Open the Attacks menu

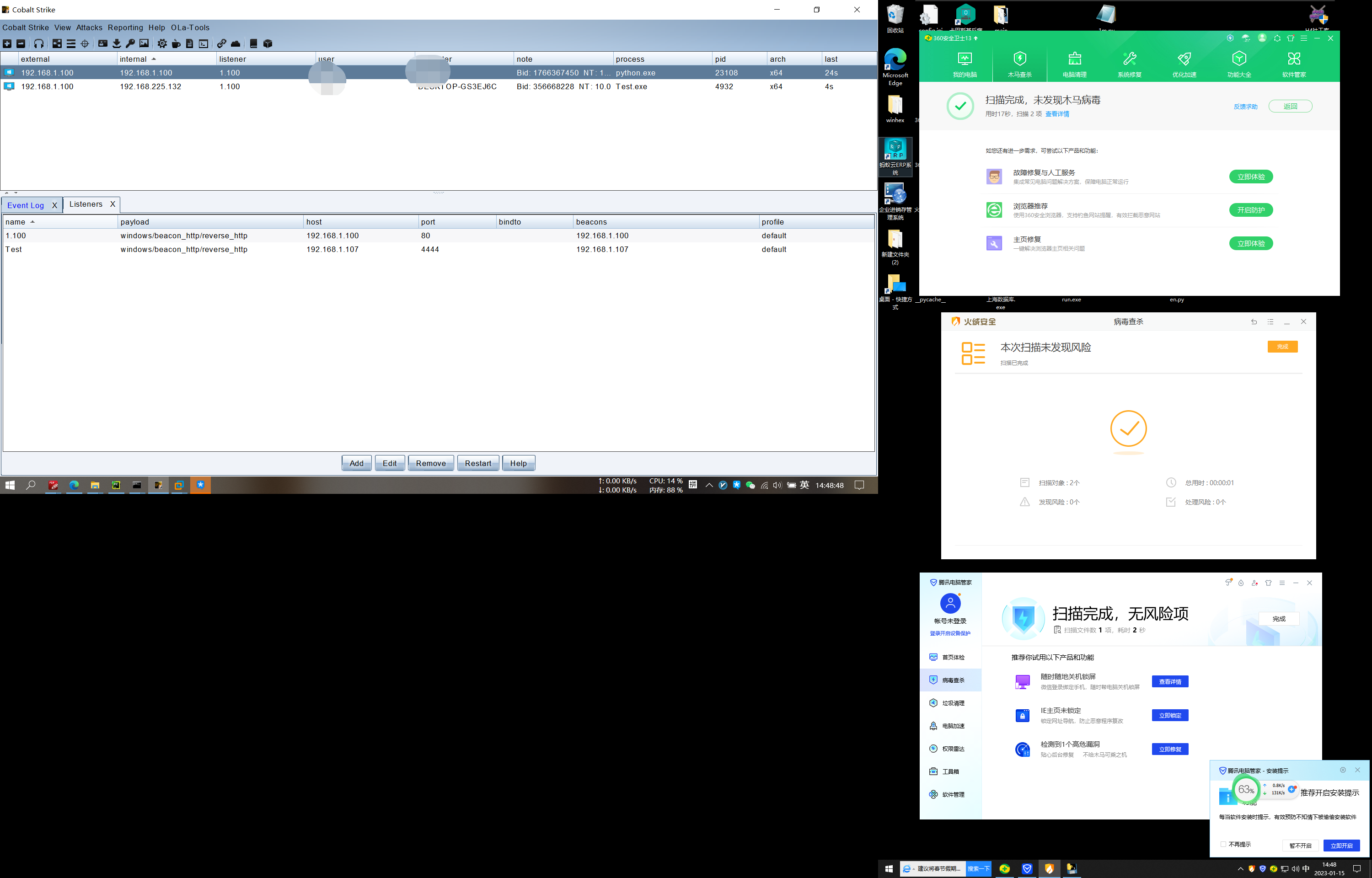pyautogui.click(x=89, y=27)
